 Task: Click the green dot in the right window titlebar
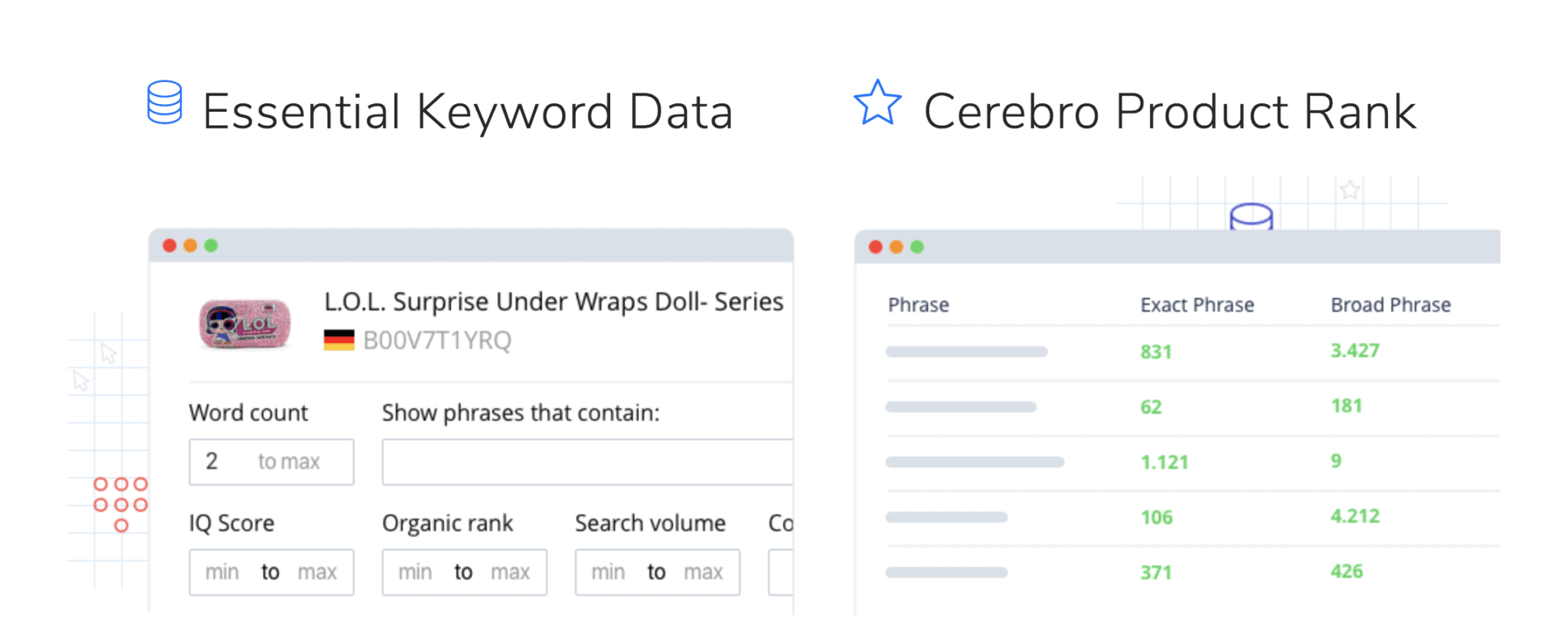pyautogui.click(x=917, y=247)
